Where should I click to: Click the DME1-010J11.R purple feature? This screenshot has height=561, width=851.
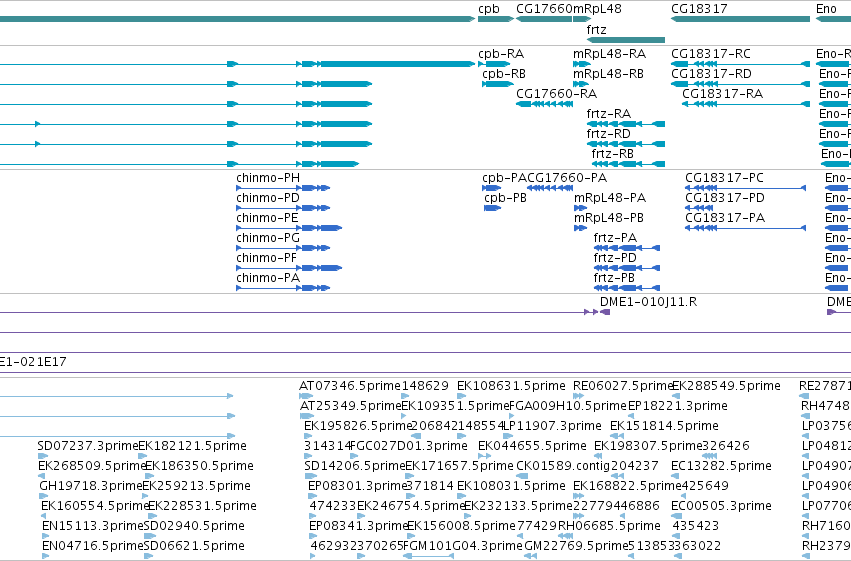(605, 312)
